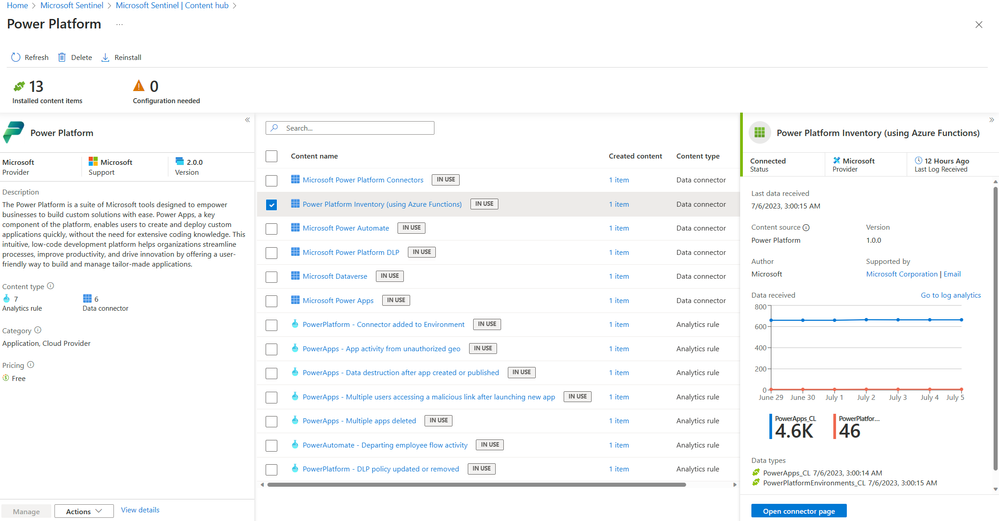
Task: Click the Microsoft Power Automate connector icon
Action: point(295,227)
